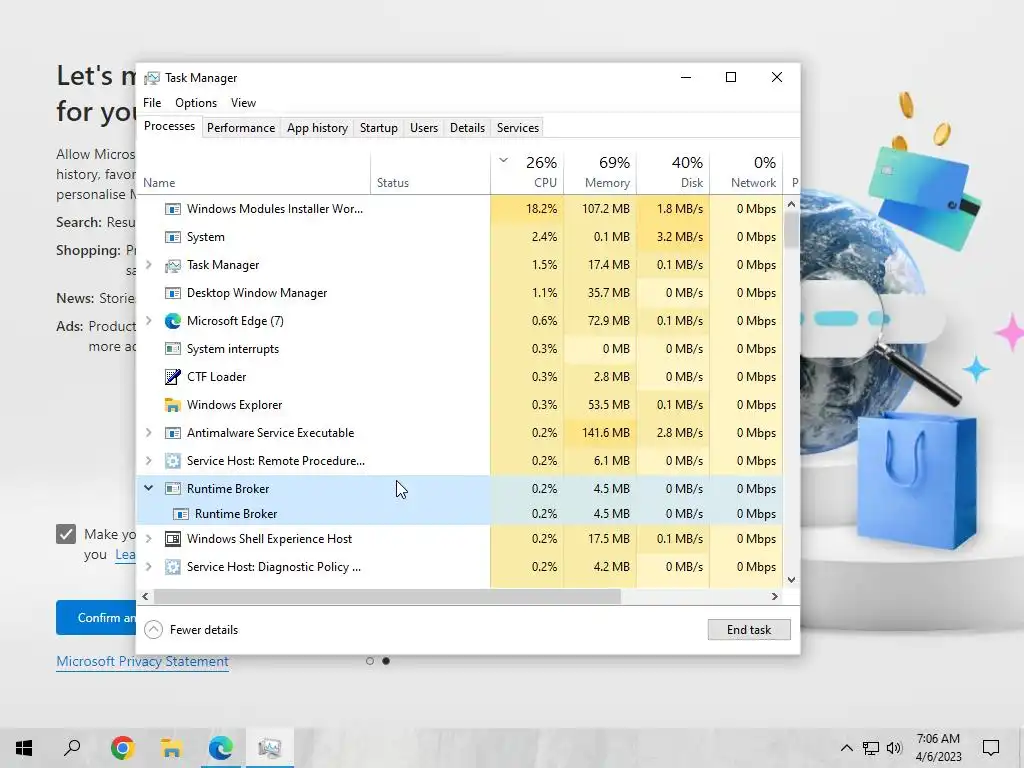Click the horizontal scrollbar thumb
This screenshot has height=768, width=1024.
pyautogui.click(x=387, y=596)
